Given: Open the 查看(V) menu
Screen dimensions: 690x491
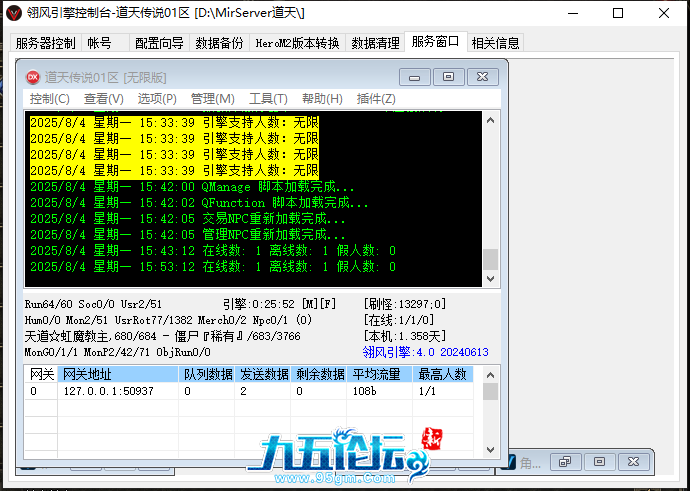Looking at the screenshot, I should 103,99.
